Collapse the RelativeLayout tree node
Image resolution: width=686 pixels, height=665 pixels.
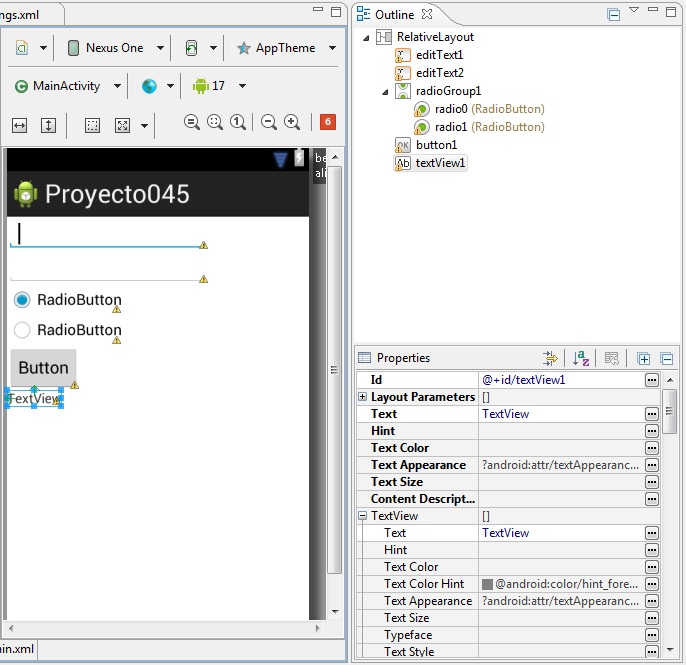click(366, 38)
